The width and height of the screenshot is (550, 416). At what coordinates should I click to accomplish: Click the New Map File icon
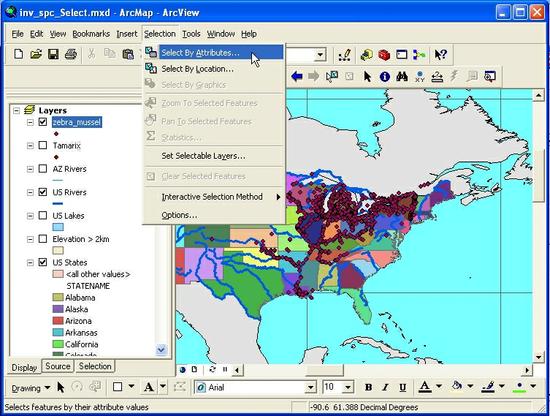[19, 54]
